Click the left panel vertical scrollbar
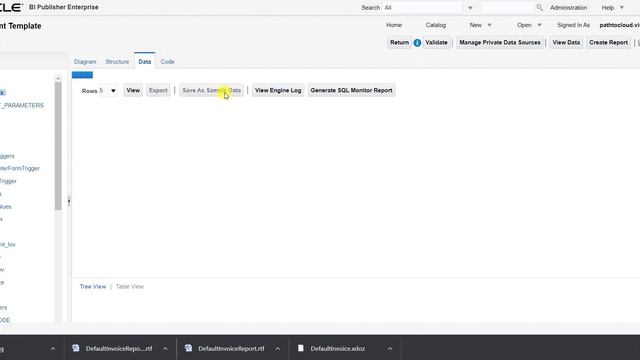The height and width of the screenshot is (360, 640). (x=58, y=146)
